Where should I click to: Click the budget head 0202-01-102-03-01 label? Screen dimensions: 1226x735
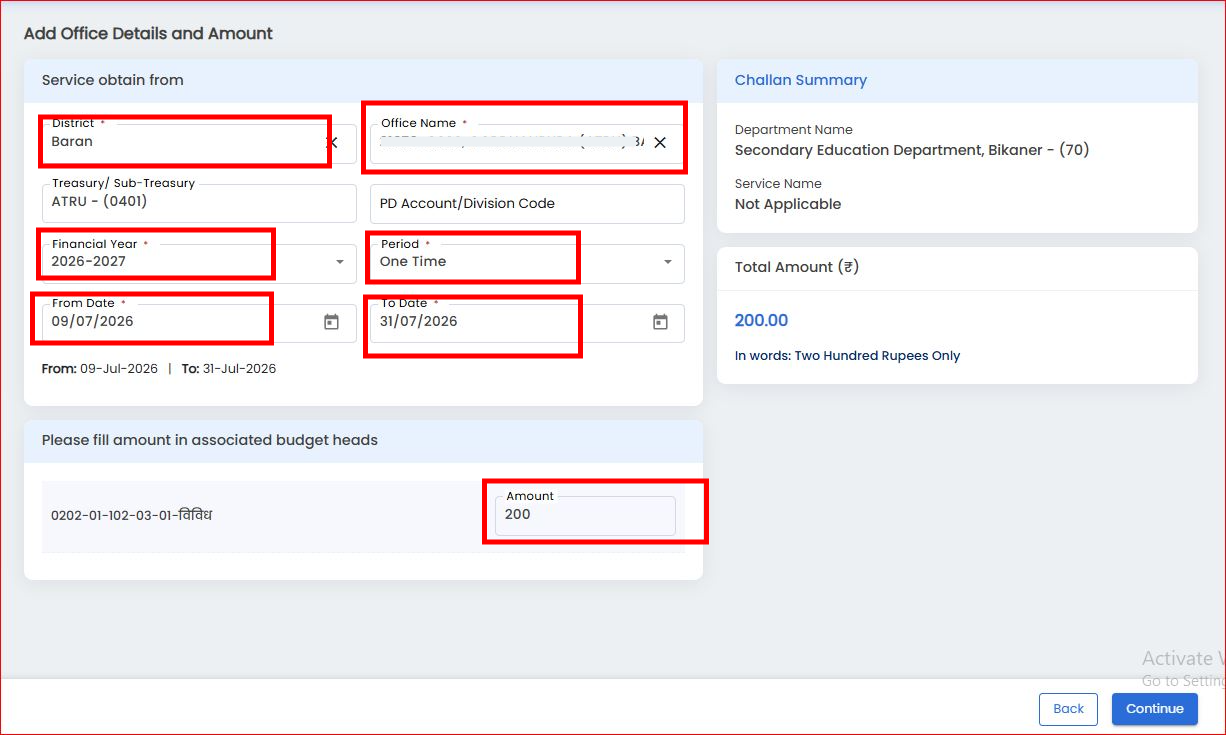131,516
